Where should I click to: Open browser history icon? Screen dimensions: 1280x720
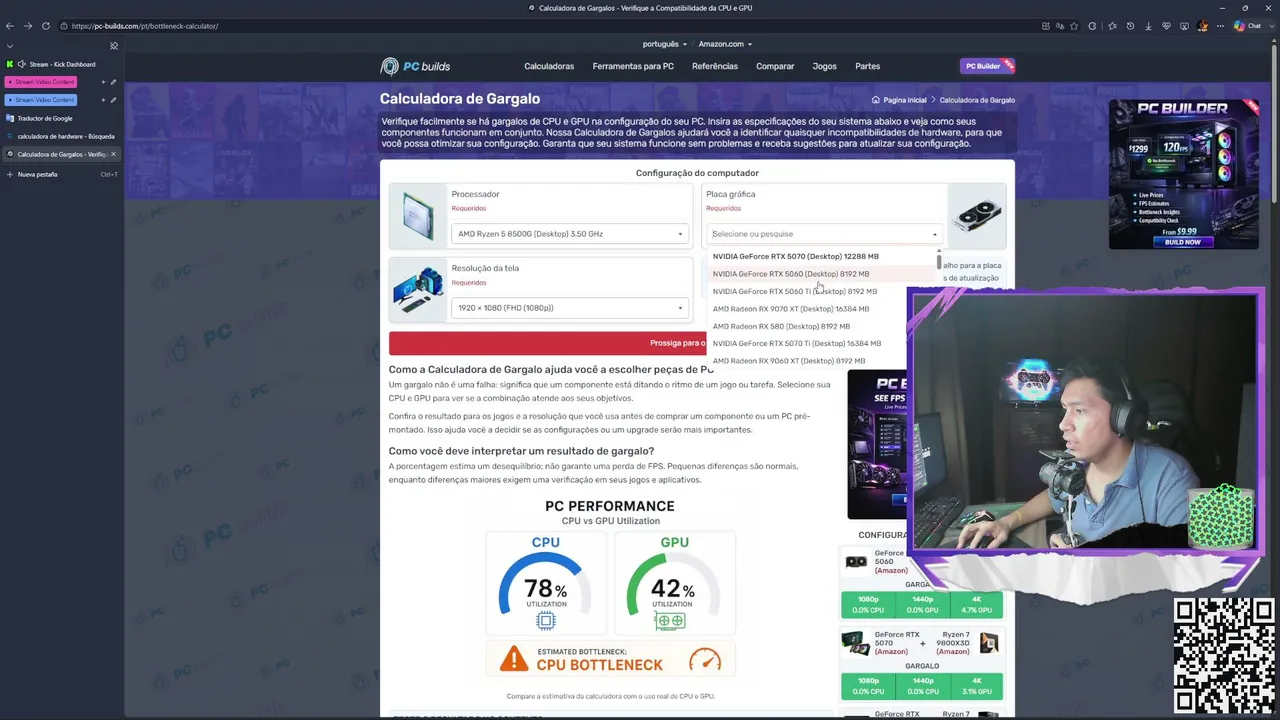1130,26
